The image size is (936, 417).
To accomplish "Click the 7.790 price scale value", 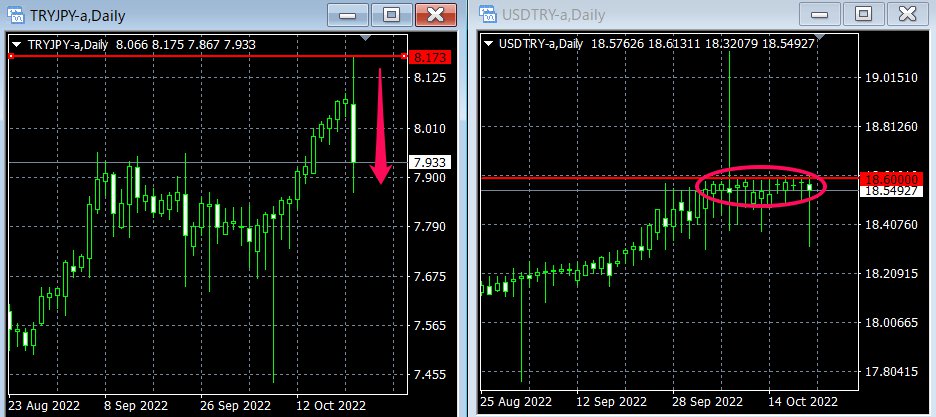I will [430, 227].
